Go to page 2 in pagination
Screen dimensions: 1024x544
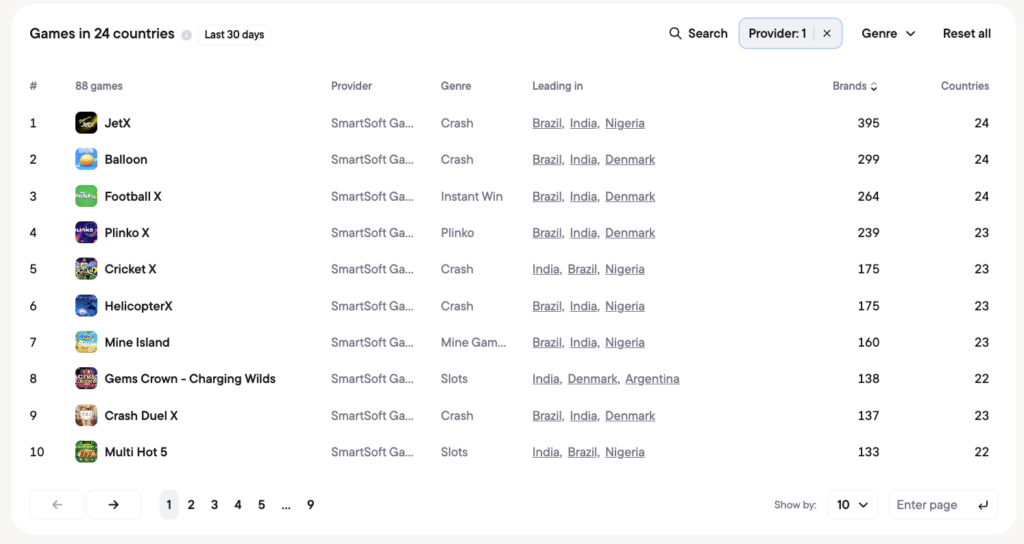click(191, 505)
